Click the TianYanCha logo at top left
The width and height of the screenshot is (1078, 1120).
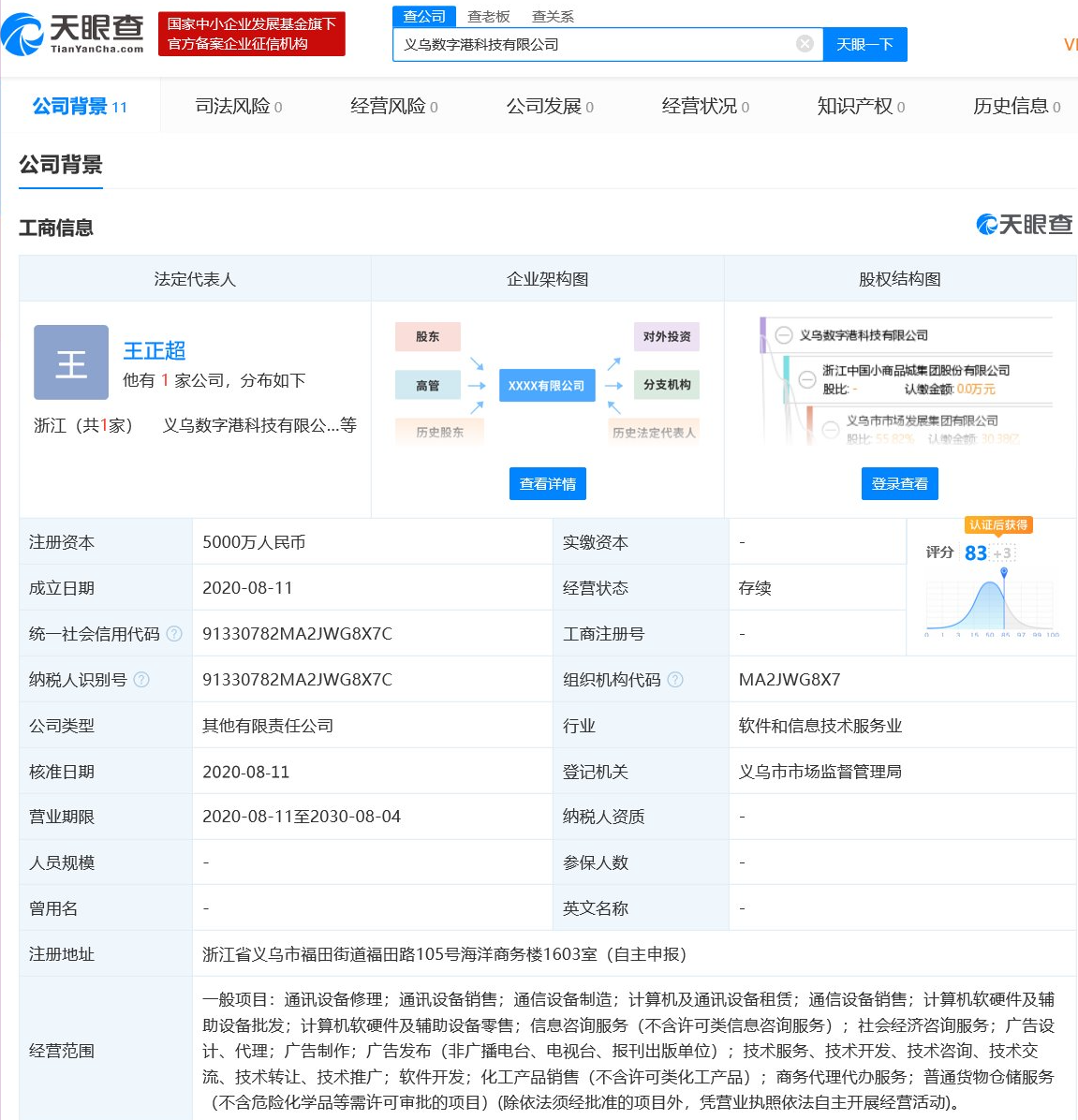tap(73, 34)
